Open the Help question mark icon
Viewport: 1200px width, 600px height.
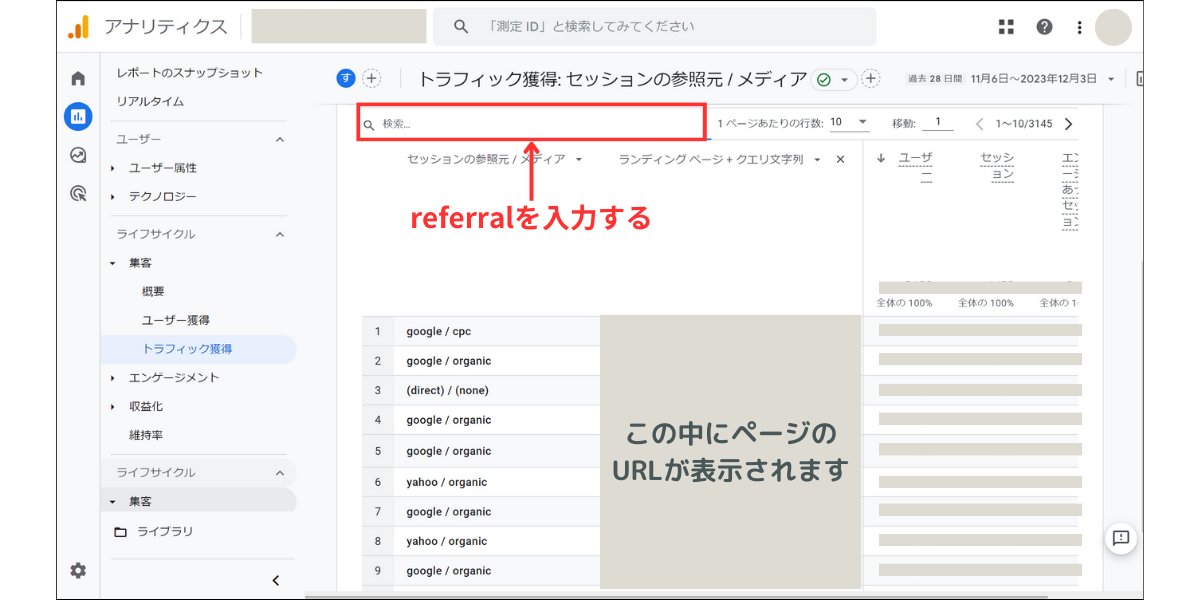click(1044, 27)
